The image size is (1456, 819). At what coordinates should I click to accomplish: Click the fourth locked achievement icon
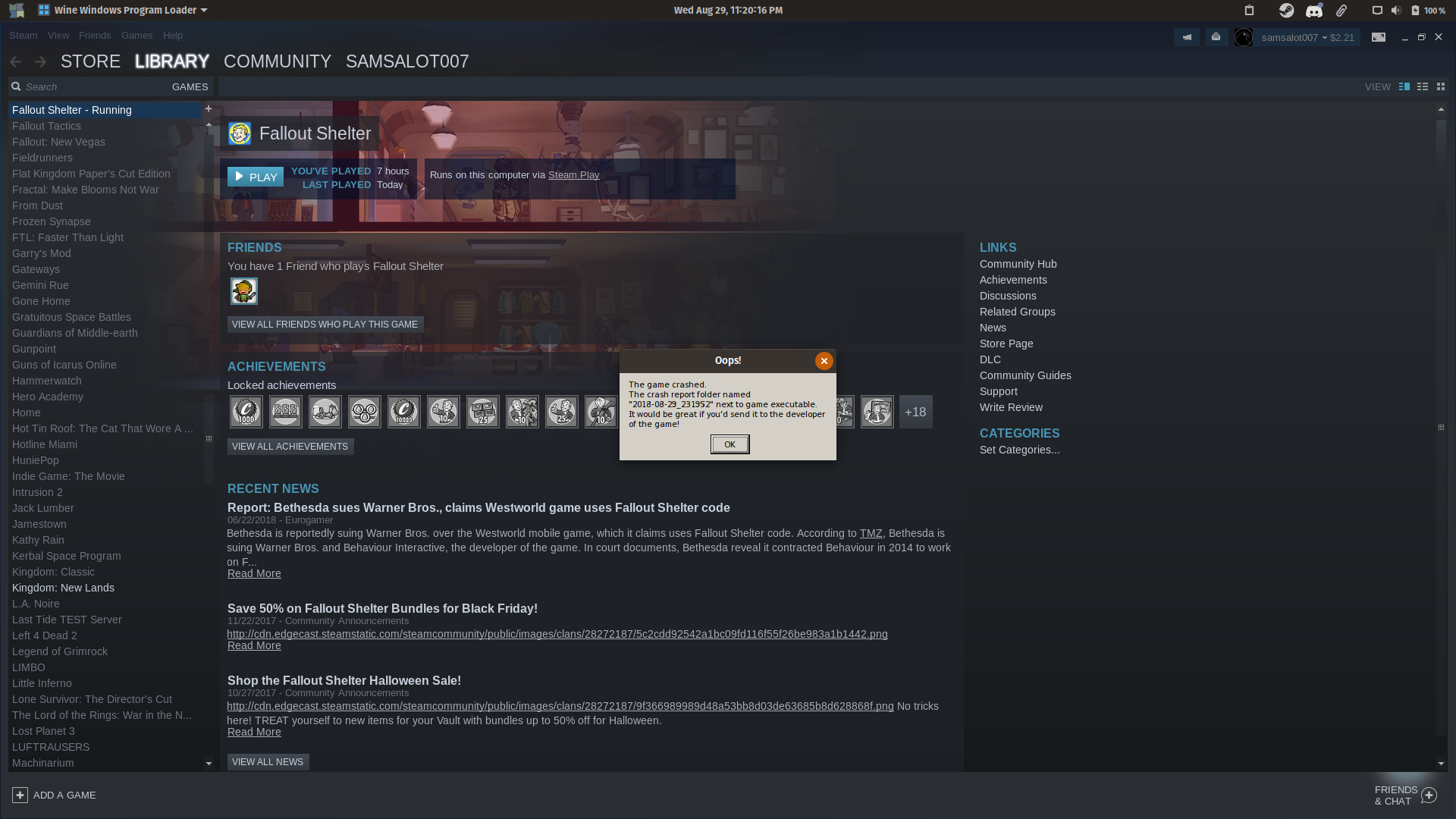pyautogui.click(x=365, y=412)
